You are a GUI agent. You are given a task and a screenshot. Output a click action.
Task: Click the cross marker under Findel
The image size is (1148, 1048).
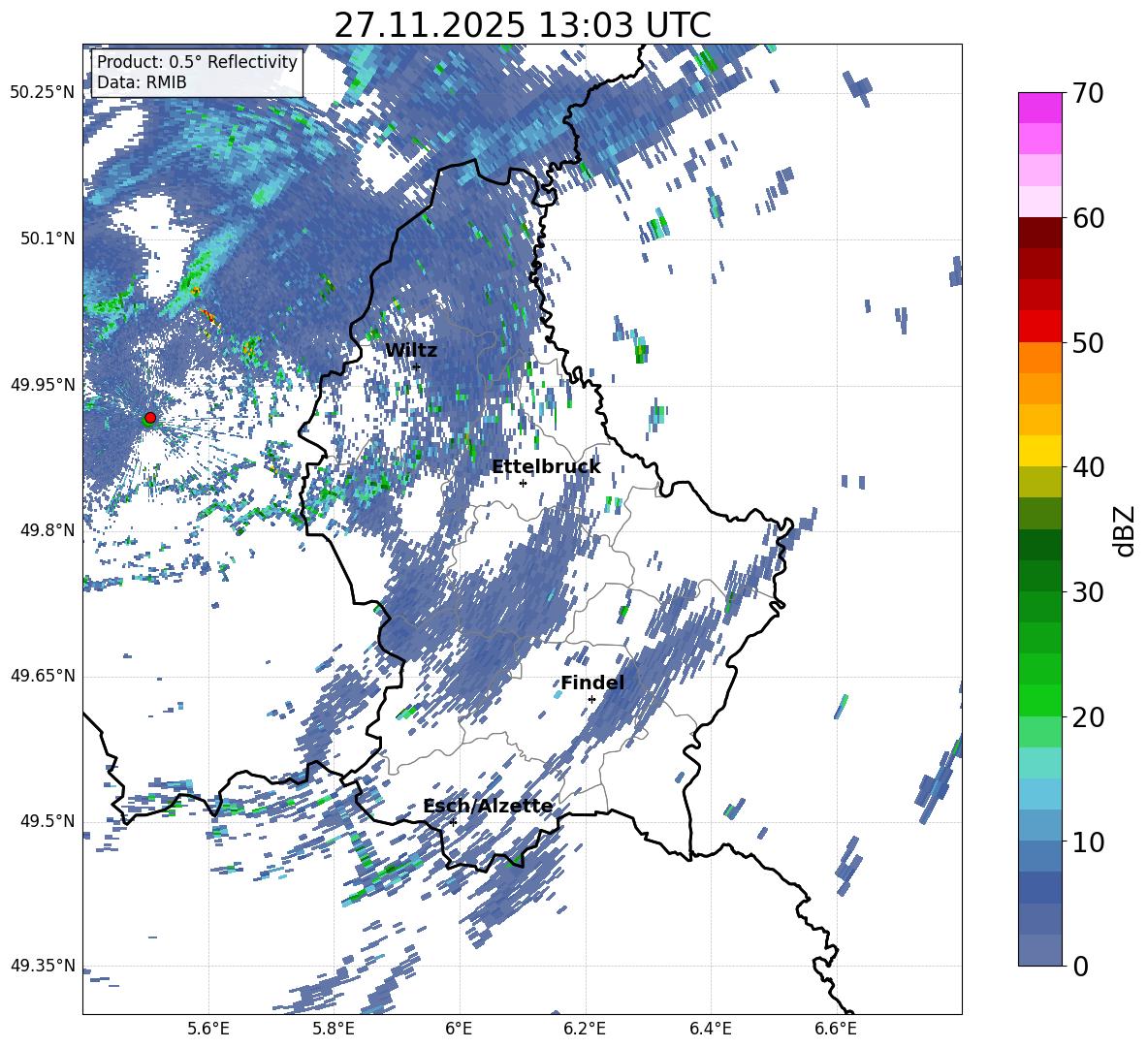[x=591, y=700]
